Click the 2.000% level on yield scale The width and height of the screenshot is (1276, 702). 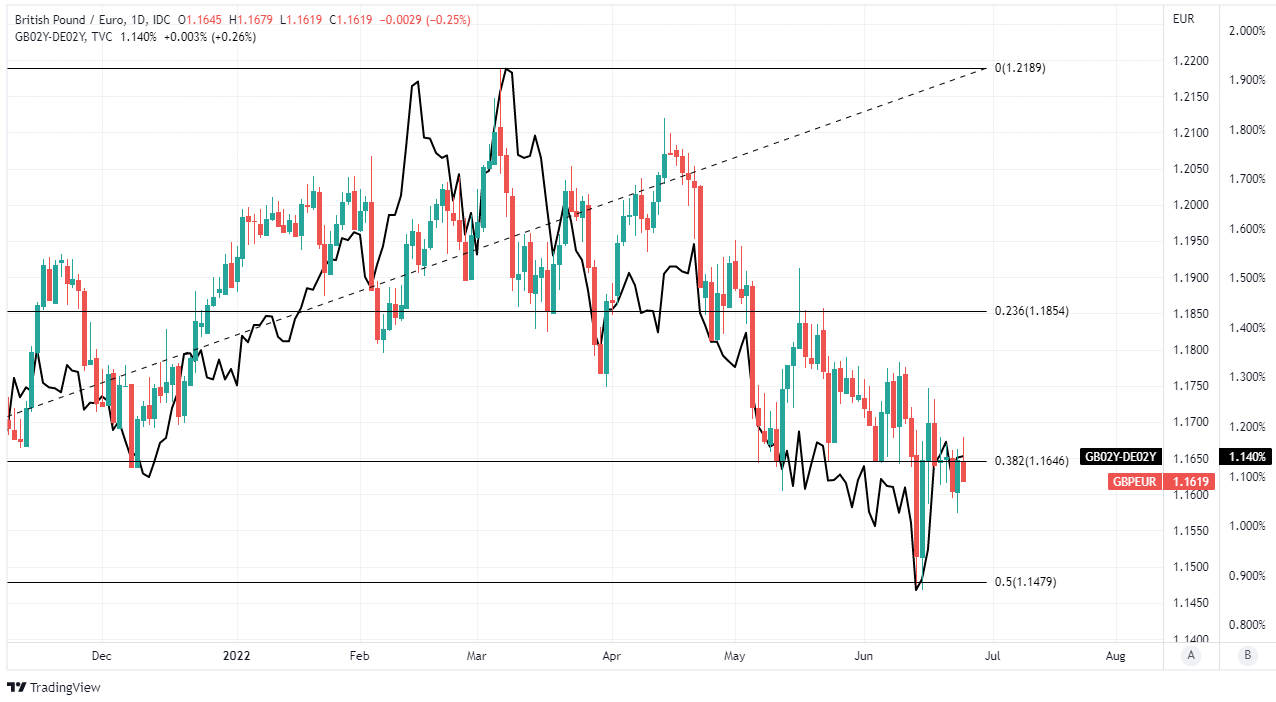tap(1246, 31)
